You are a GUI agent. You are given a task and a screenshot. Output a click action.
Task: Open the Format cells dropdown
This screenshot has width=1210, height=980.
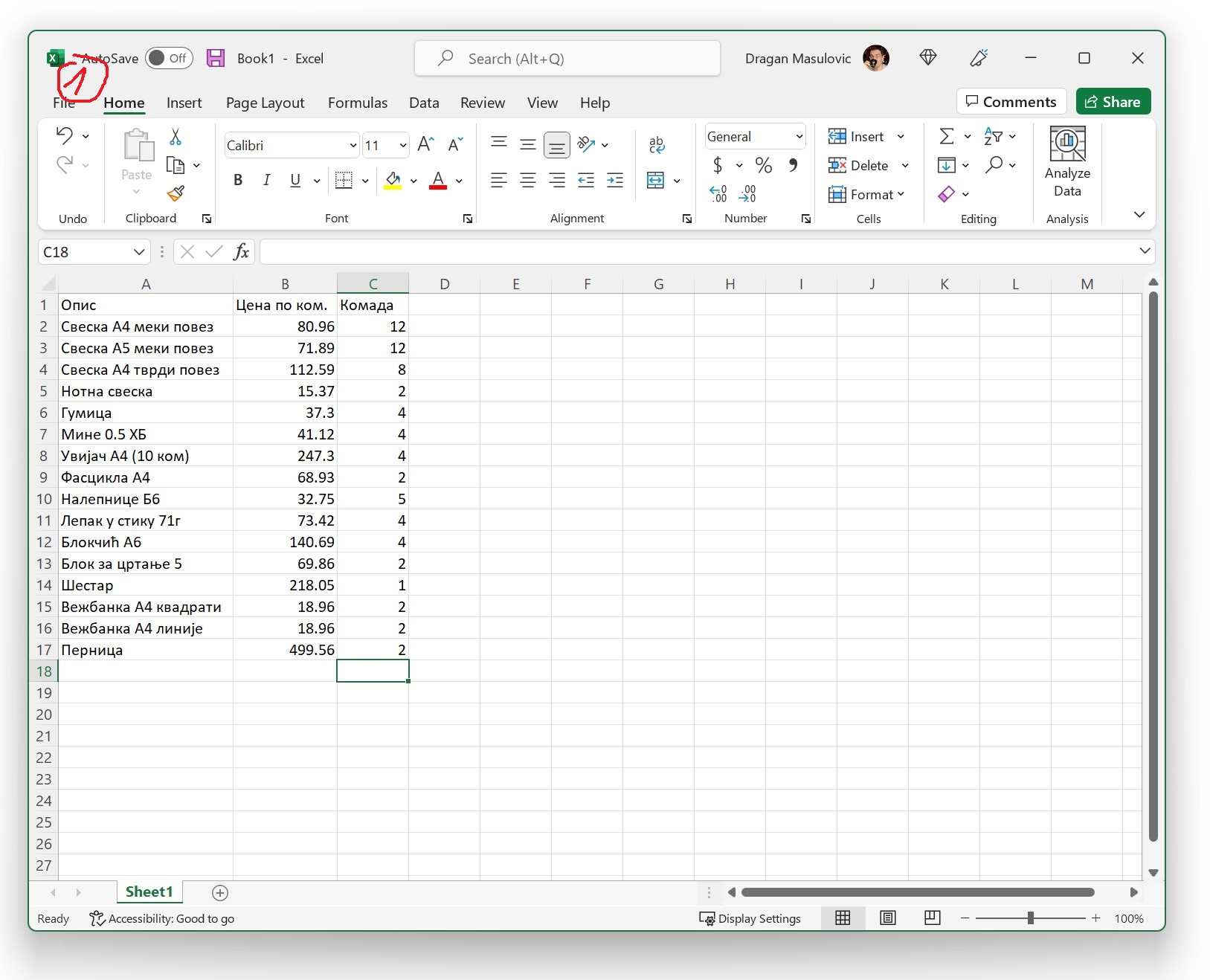867,194
